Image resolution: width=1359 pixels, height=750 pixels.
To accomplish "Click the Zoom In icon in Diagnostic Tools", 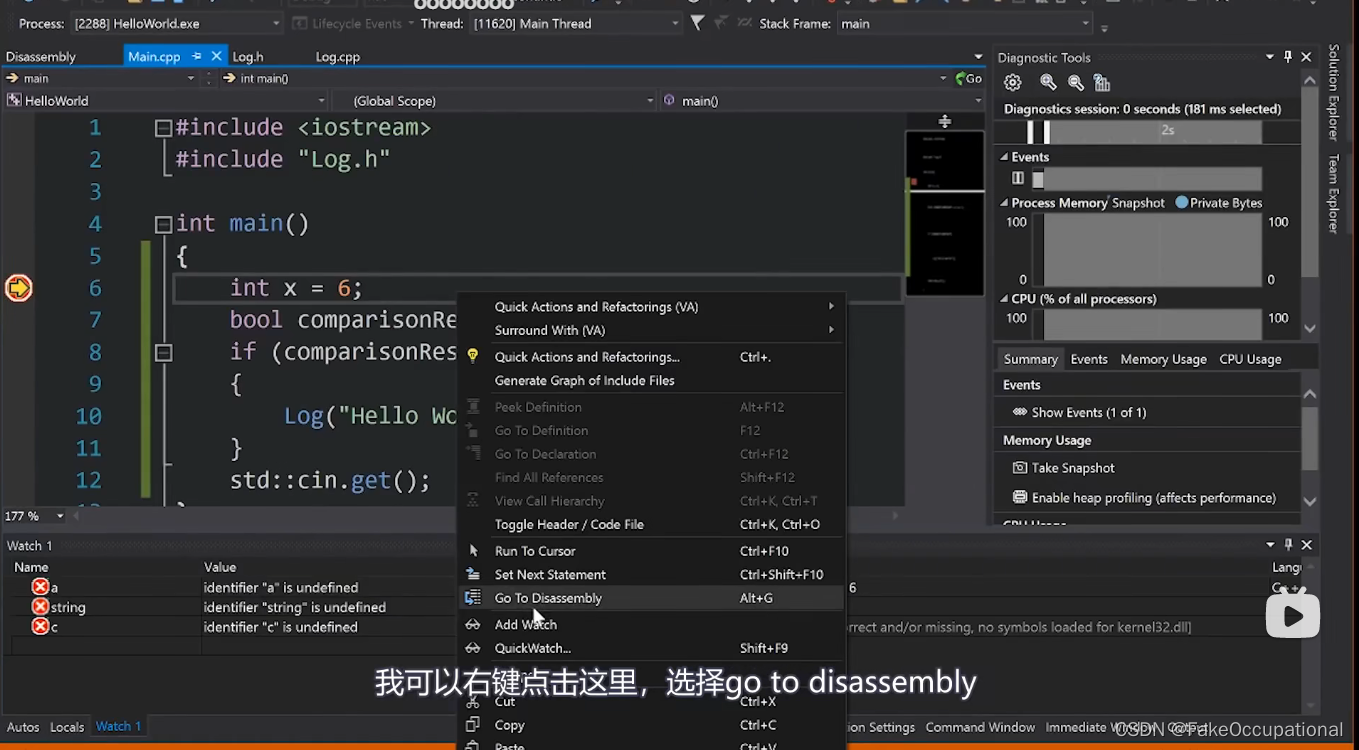I will click(1047, 82).
